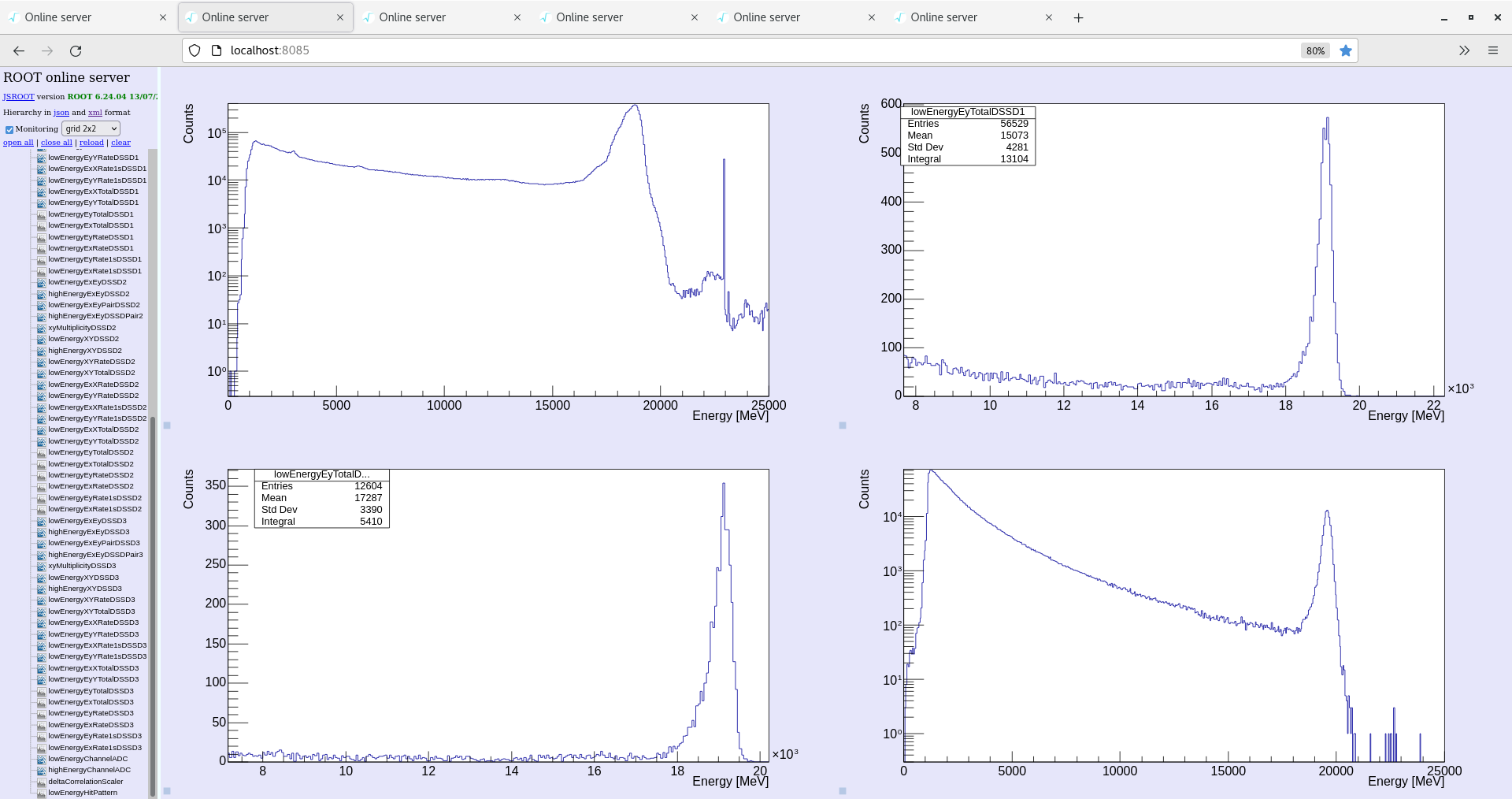Open the grid 2x2 layout dropdown
Viewport: 1512px width, 799px height.
tap(91, 128)
